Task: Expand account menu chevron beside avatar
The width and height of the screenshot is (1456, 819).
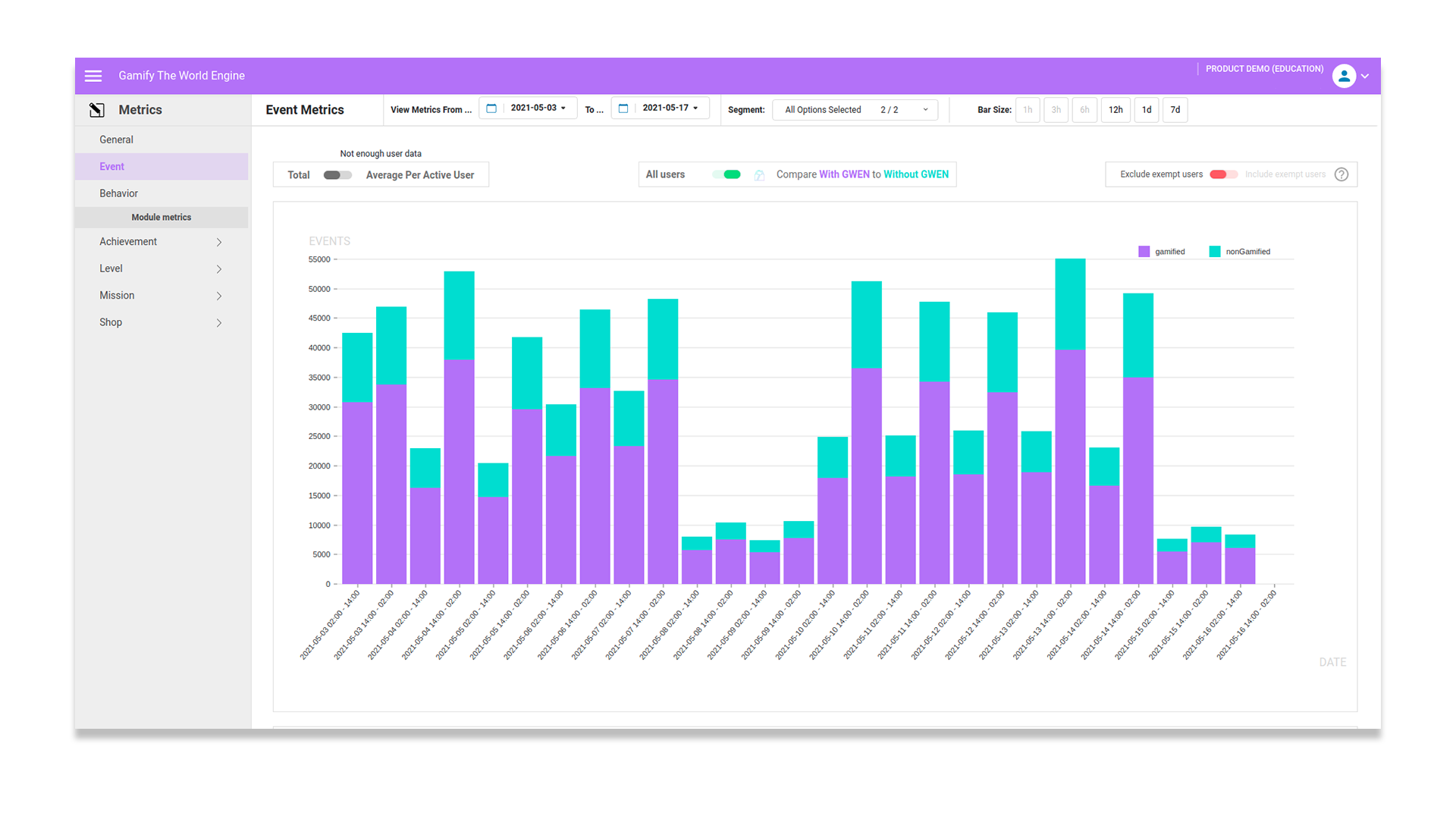Action: [1365, 77]
